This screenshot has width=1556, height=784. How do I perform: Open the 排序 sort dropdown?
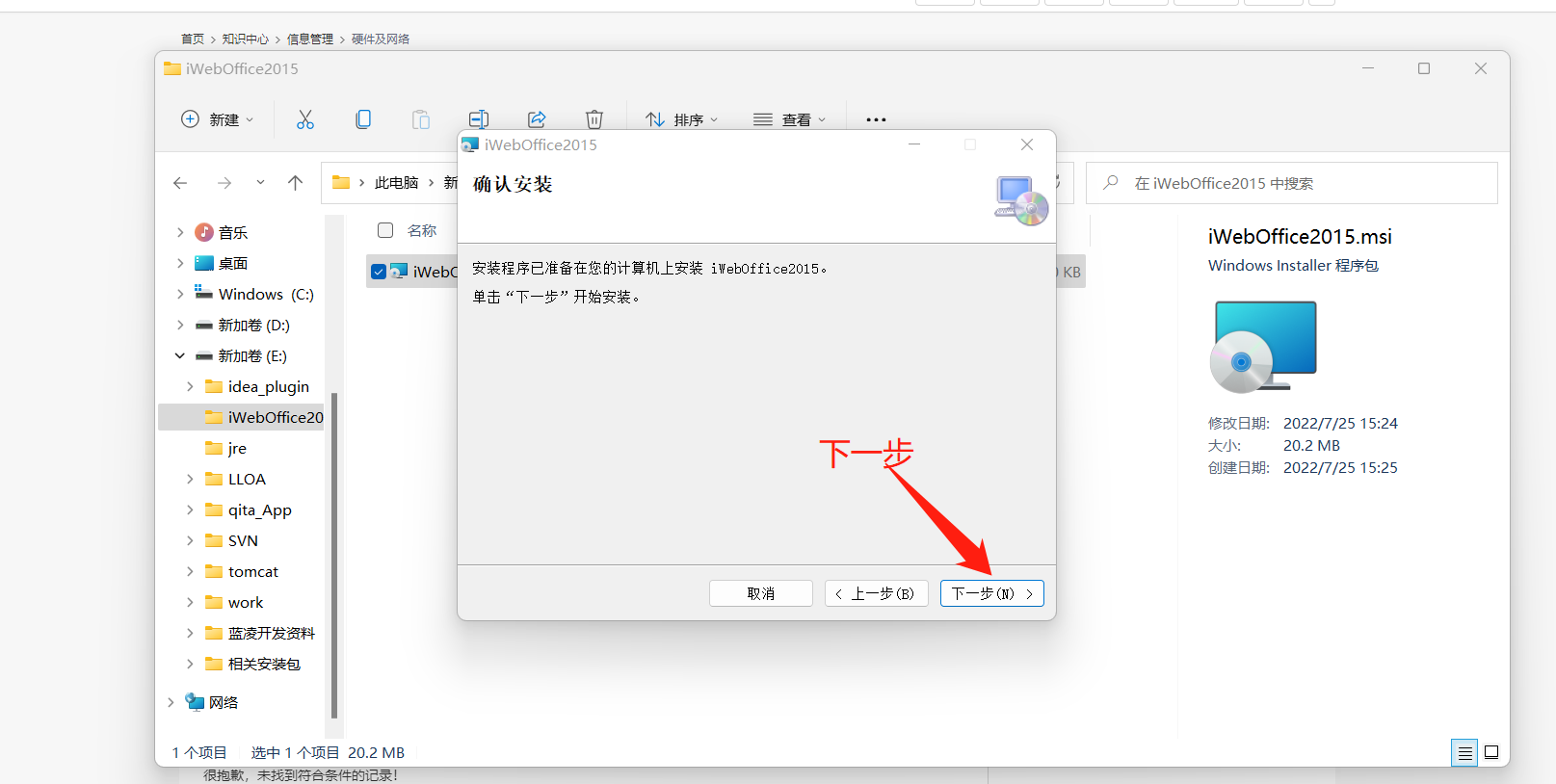click(682, 119)
